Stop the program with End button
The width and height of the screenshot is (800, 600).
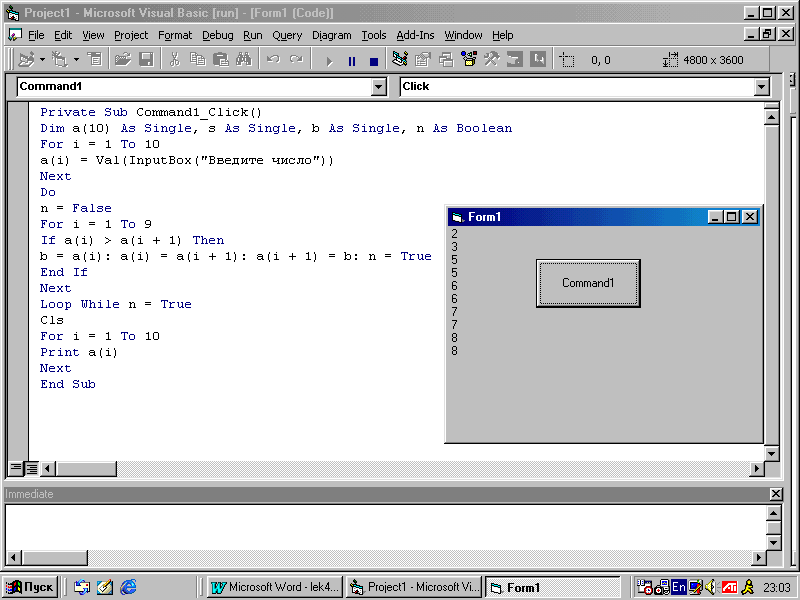click(373, 61)
